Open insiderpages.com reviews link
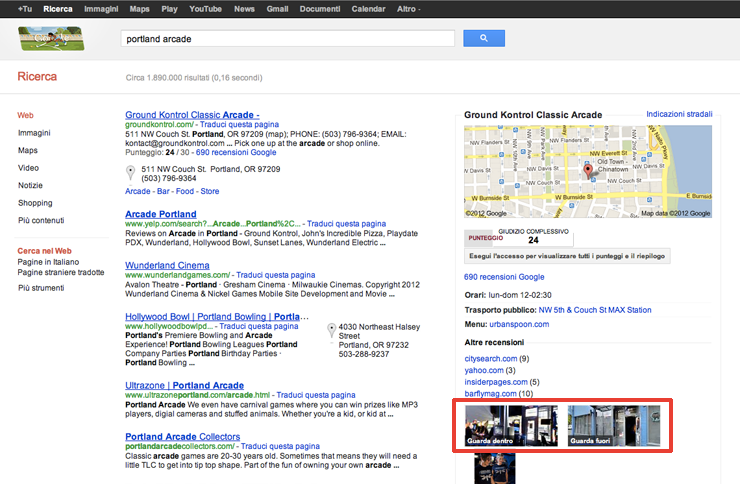740x484 pixels. click(496, 382)
